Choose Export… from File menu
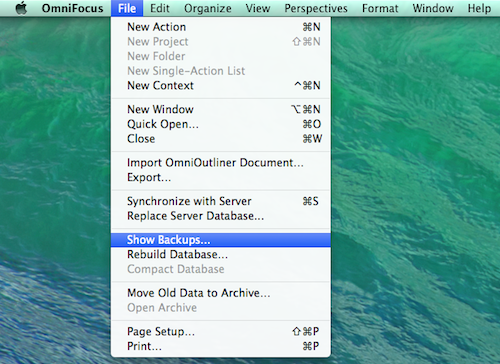 [x=221, y=177]
